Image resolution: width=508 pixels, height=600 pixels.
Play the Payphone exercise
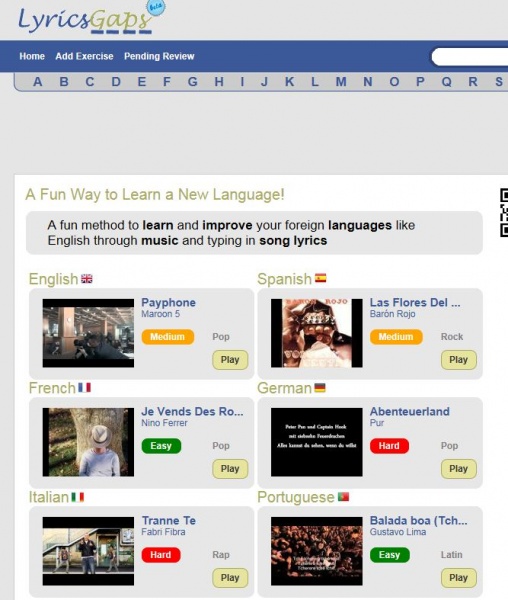click(230, 360)
